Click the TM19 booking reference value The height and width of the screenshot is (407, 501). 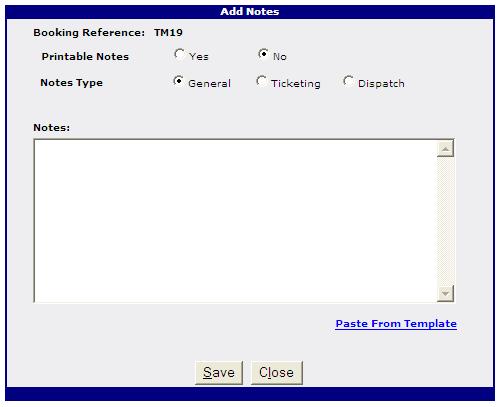pos(168,33)
